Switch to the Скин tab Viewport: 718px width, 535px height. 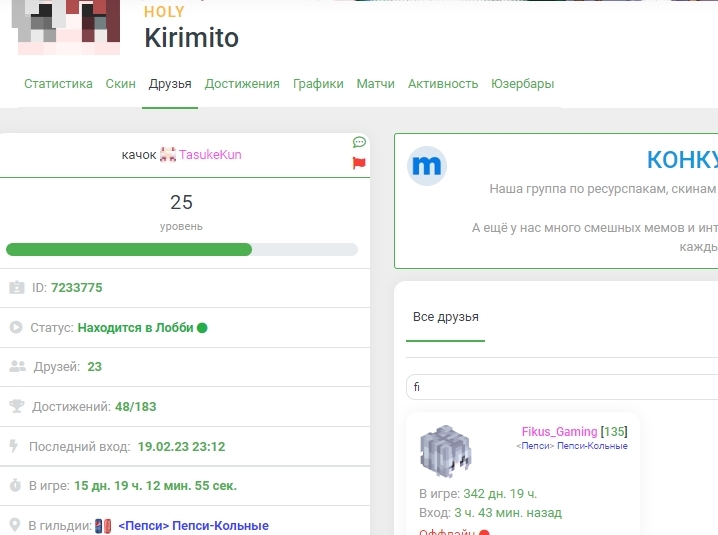click(121, 84)
